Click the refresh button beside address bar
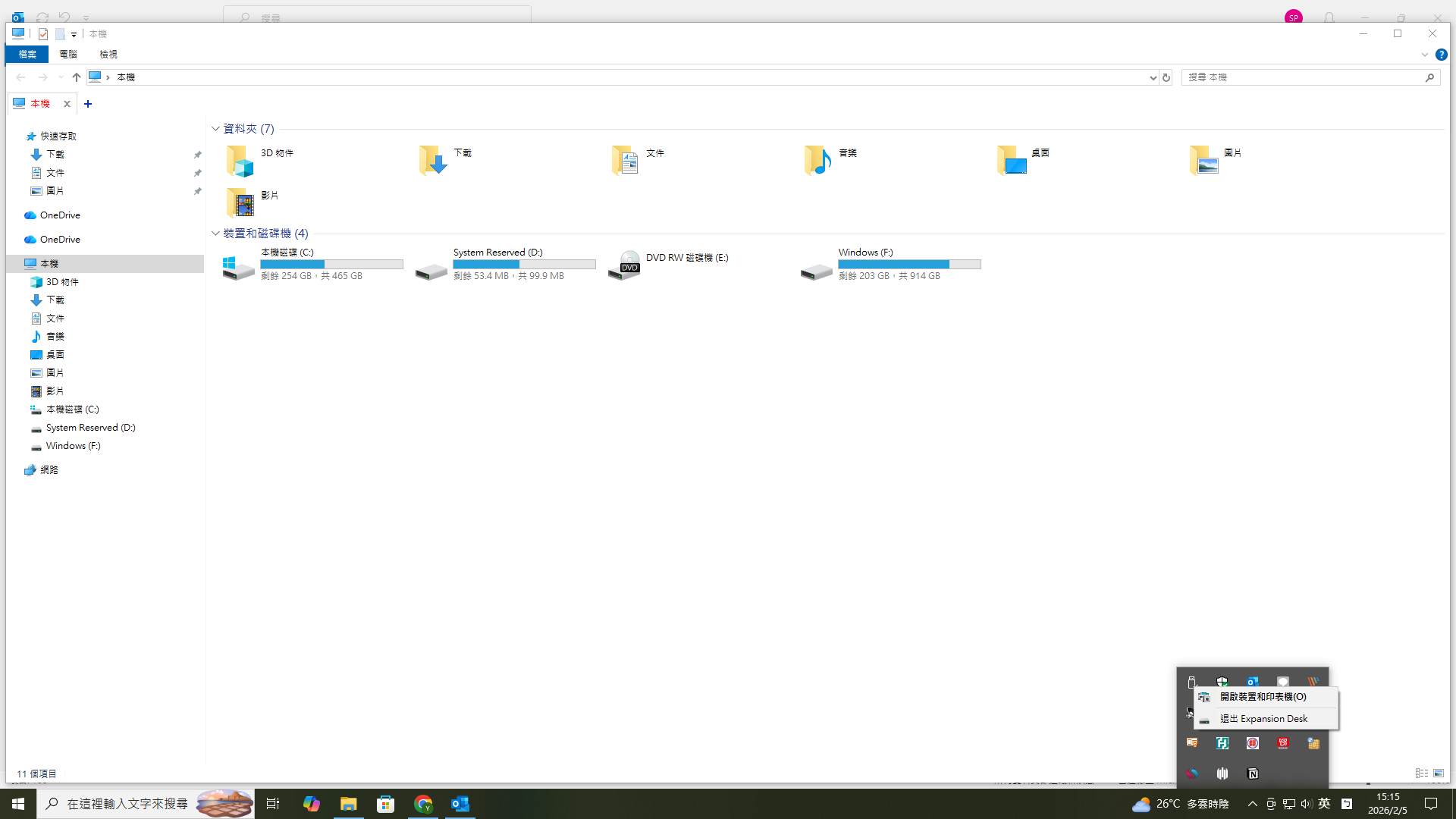 [1166, 77]
